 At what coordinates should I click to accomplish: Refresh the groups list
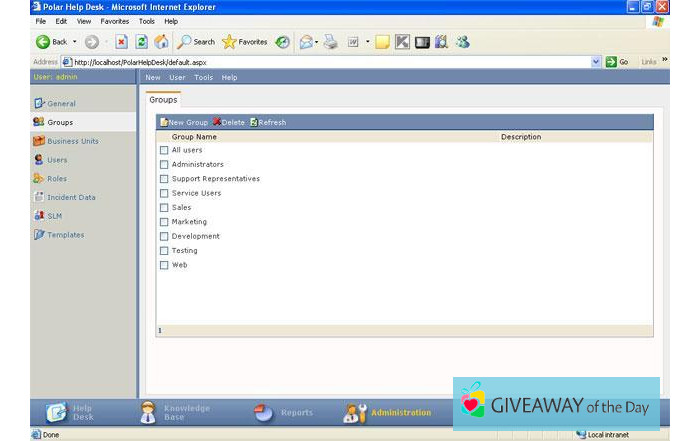[254, 122]
